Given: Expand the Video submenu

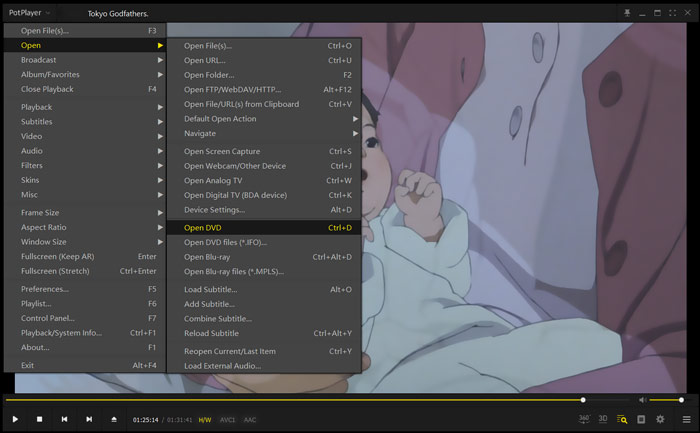Looking at the screenshot, I should [85, 136].
